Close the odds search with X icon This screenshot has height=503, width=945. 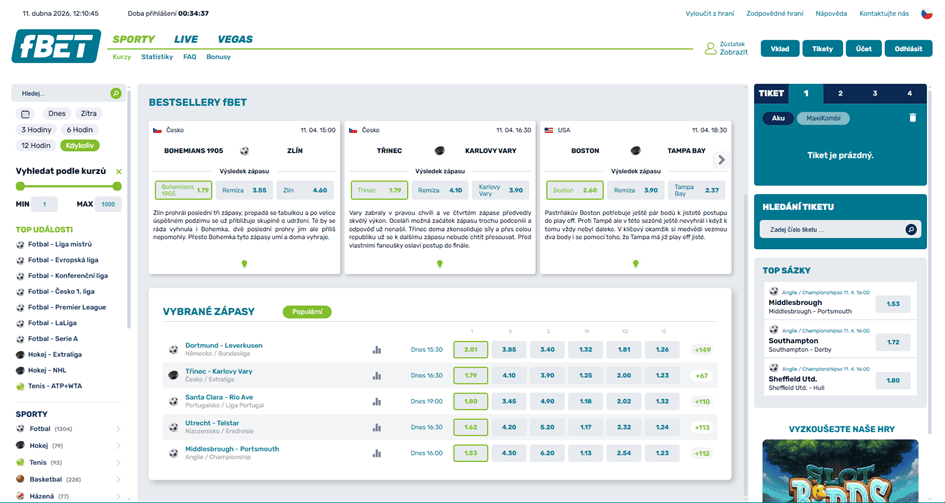119,171
